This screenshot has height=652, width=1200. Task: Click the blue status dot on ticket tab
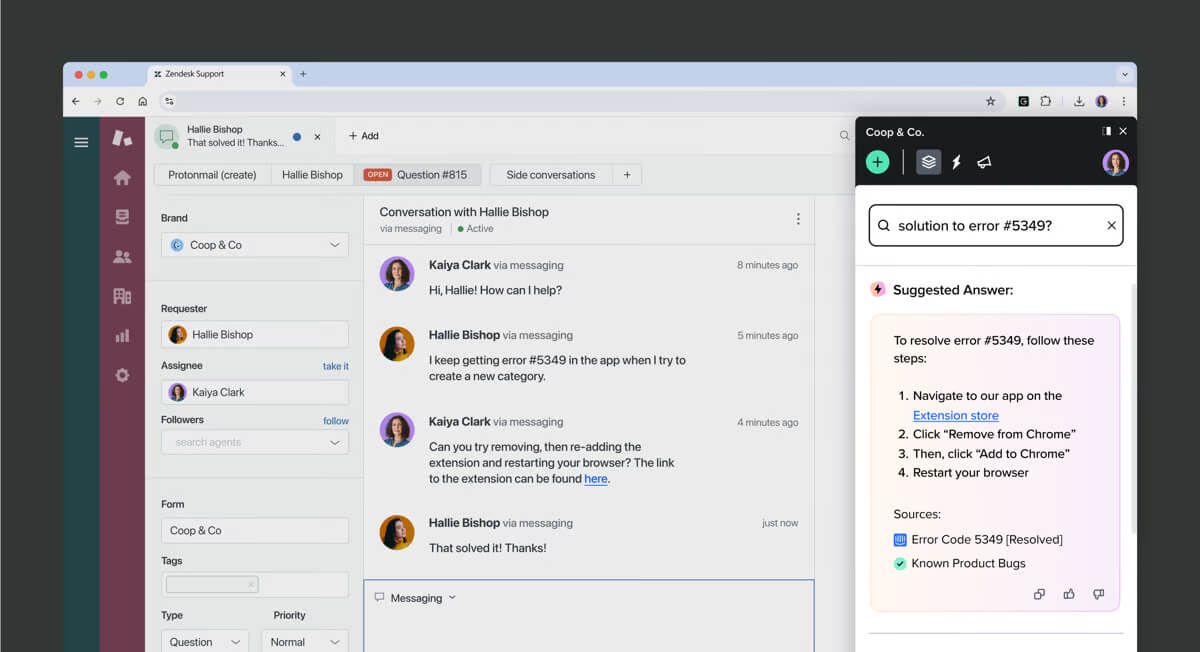click(297, 137)
